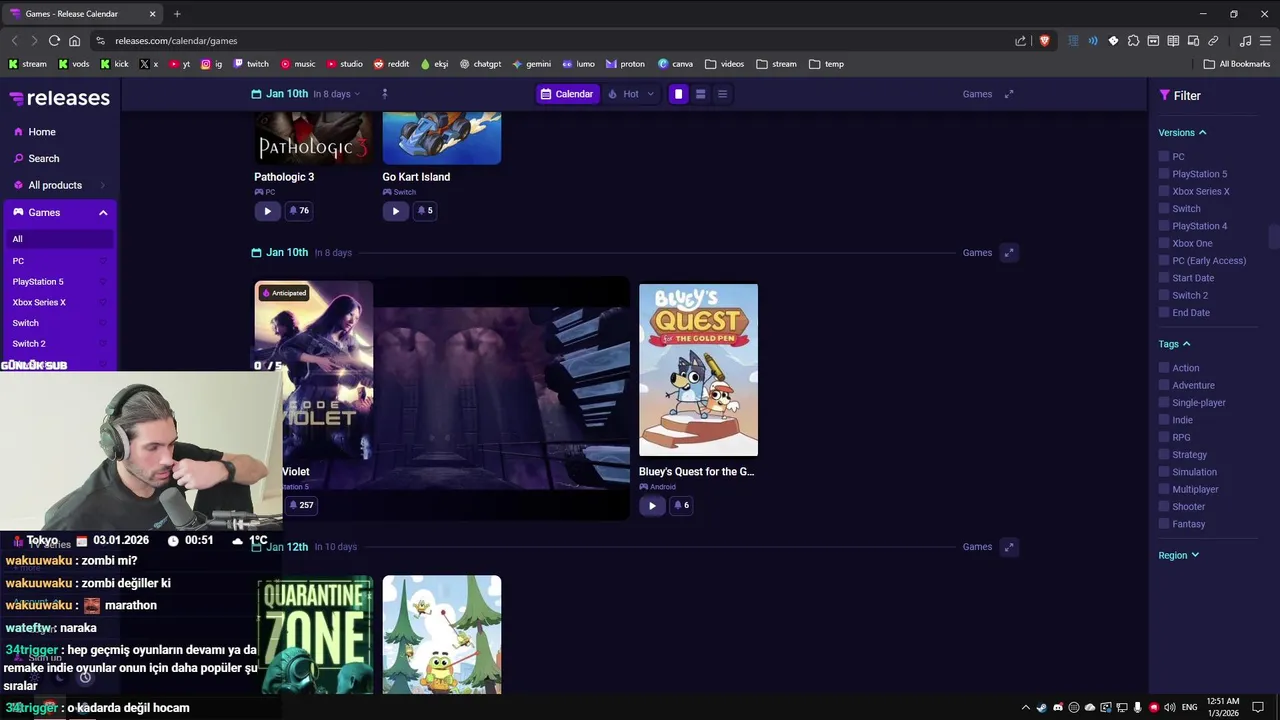Open the Hot sorting dropdown

(631, 94)
